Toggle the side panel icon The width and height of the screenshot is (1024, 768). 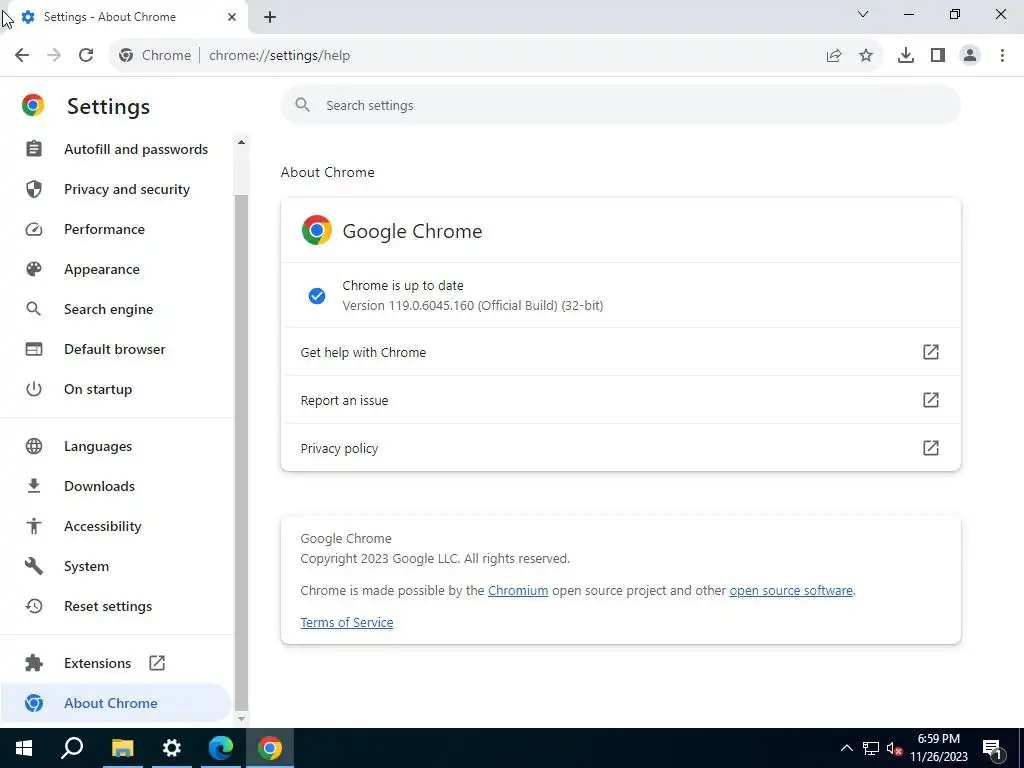tap(938, 56)
